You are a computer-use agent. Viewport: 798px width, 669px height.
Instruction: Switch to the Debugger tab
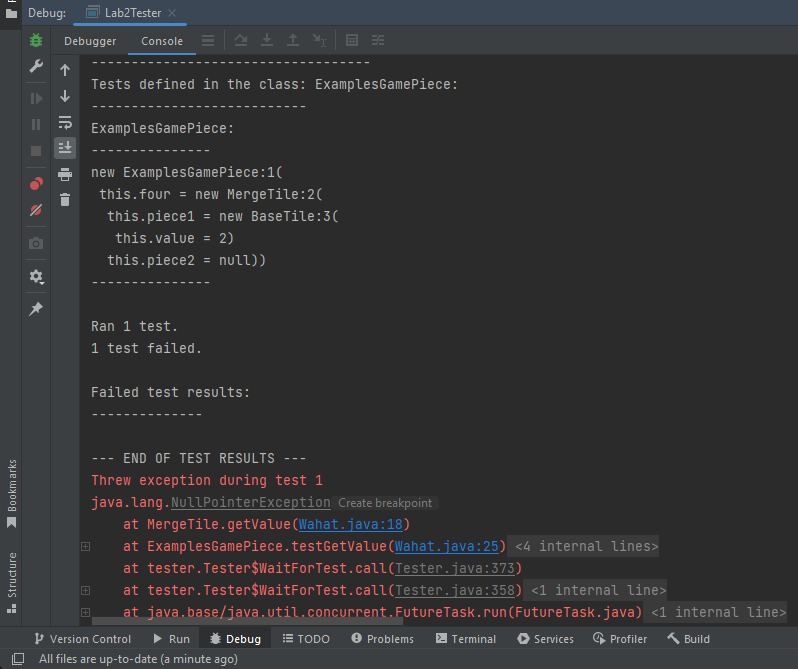click(90, 41)
